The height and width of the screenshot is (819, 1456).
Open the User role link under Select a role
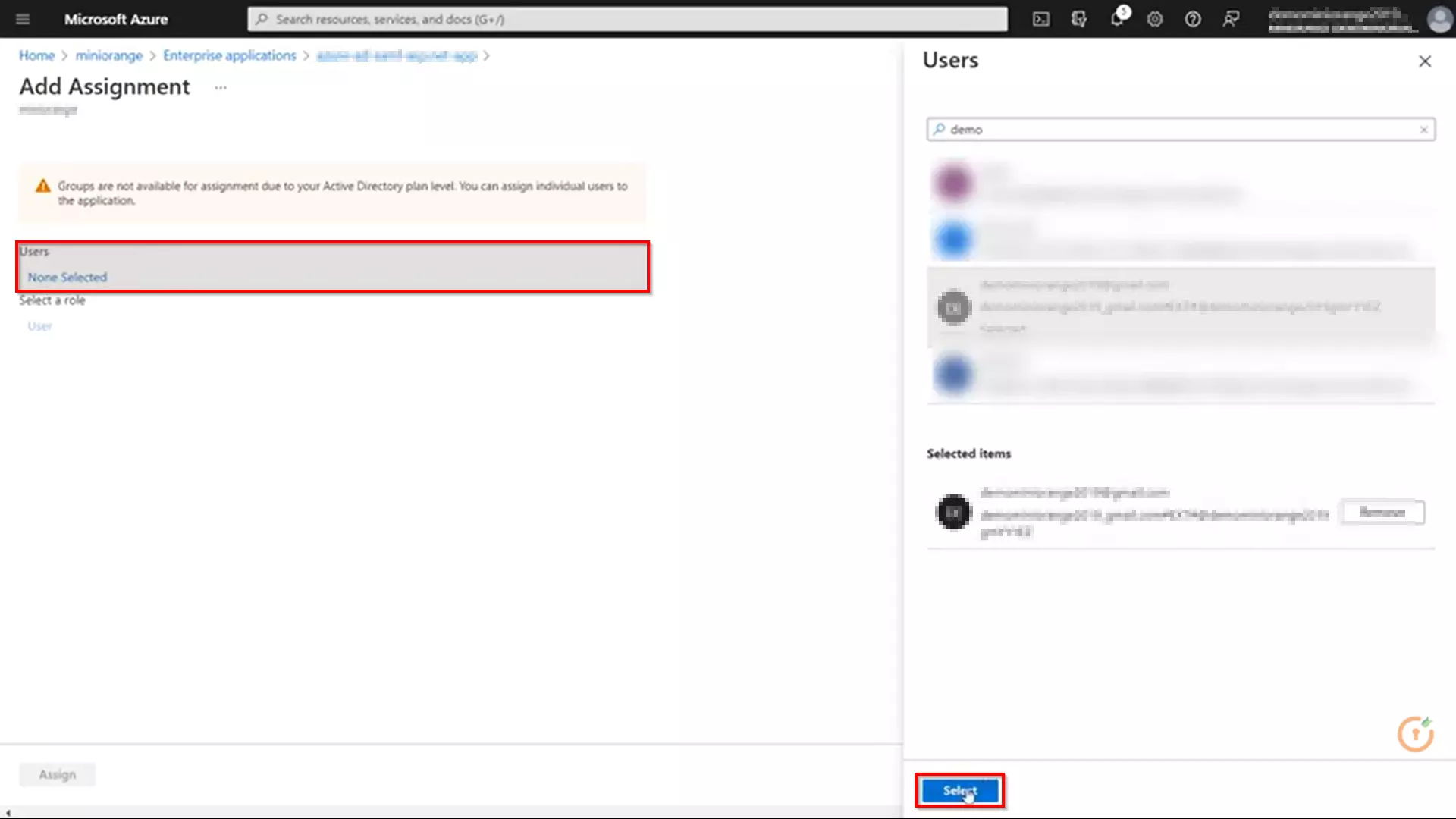(39, 325)
